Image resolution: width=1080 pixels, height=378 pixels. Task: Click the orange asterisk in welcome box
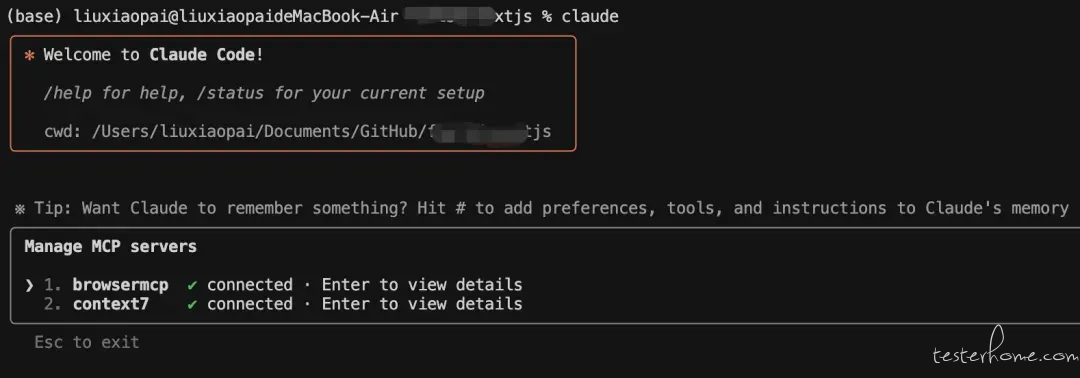point(29,56)
